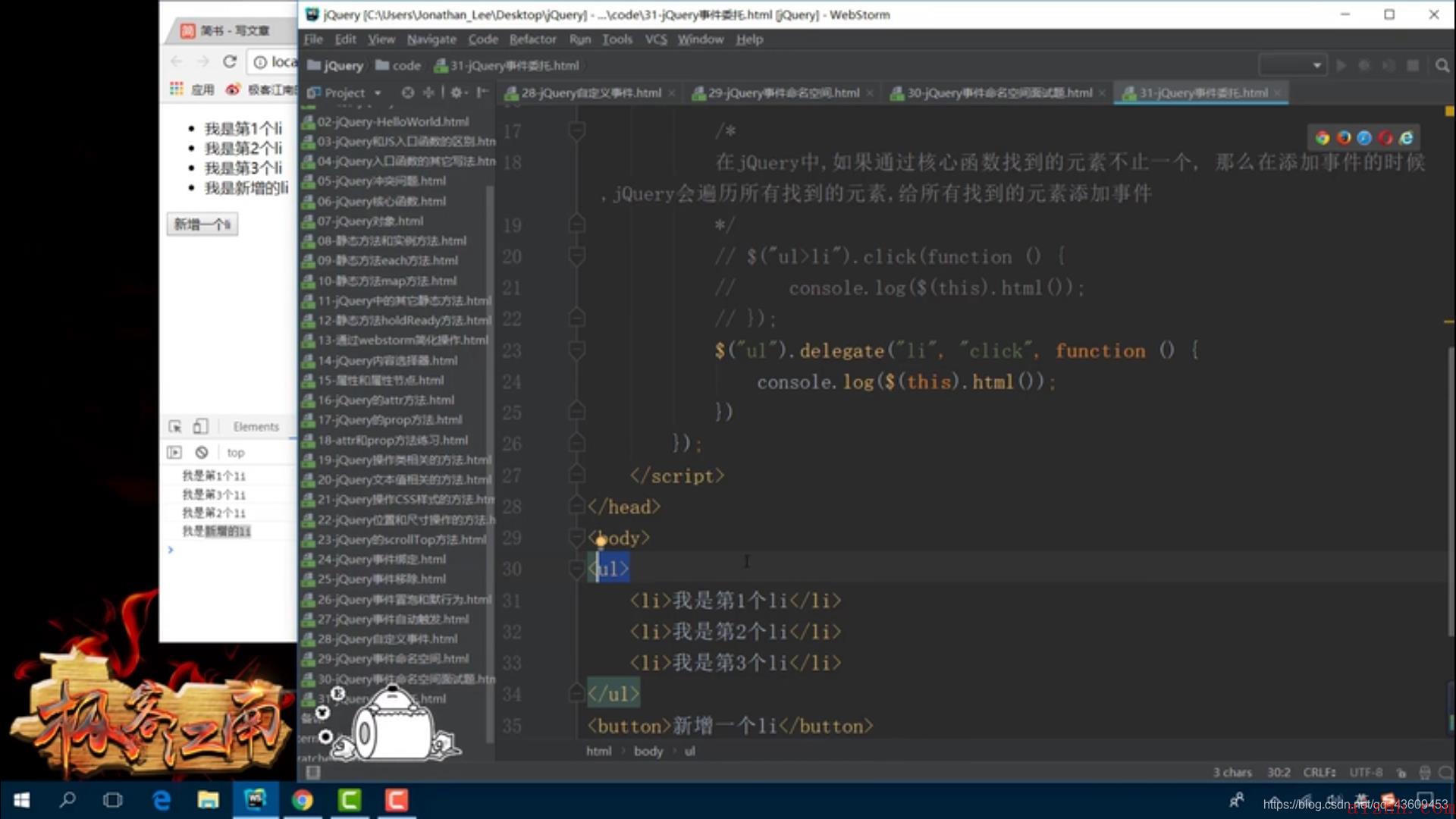Change UTF-8 file encoding in status bar
The image size is (1456, 819).
click(x=1366, y=773)
